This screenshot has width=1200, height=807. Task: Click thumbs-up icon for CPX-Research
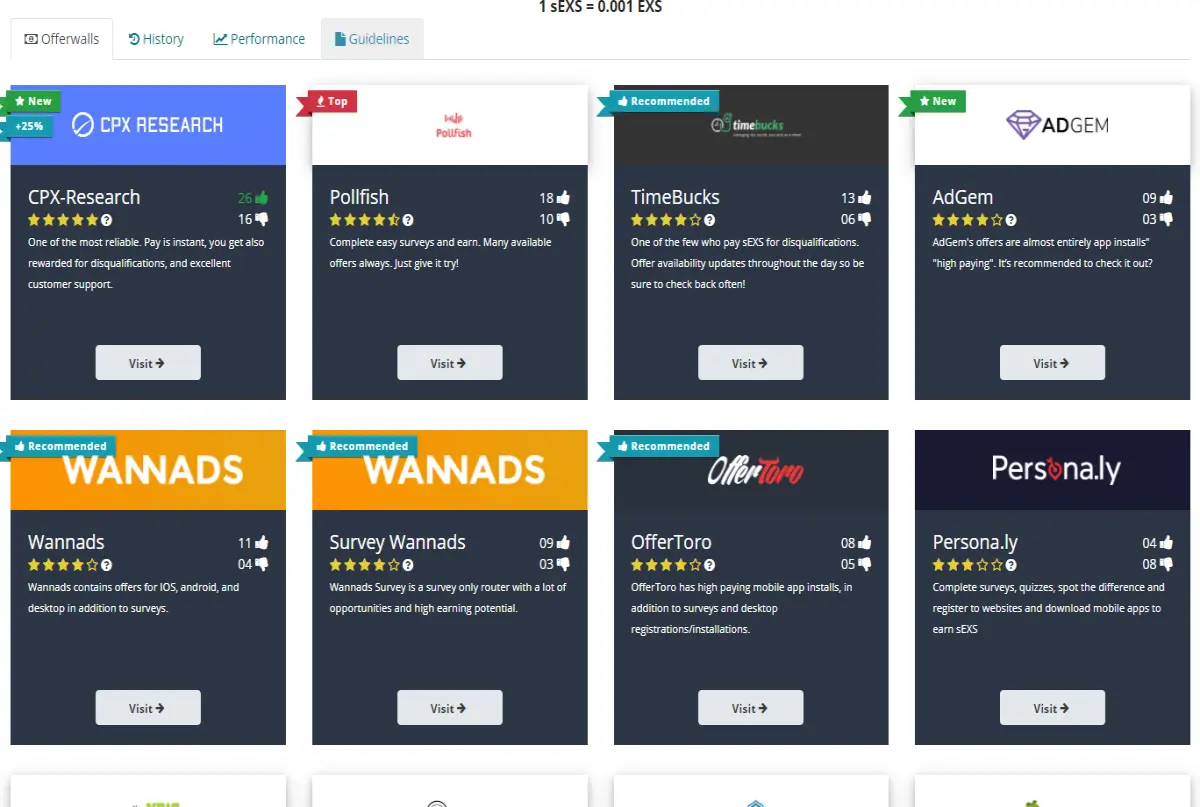(262, 198)
